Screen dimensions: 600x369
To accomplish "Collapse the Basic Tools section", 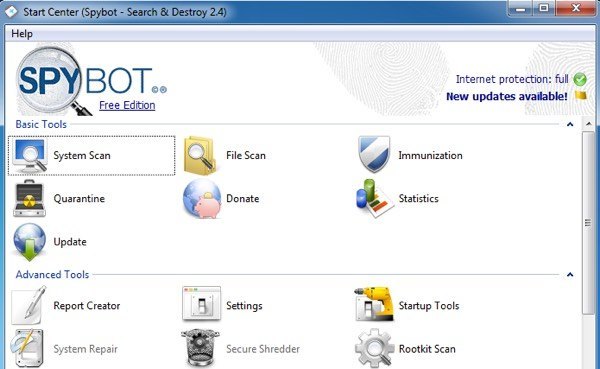I will 570,124.
